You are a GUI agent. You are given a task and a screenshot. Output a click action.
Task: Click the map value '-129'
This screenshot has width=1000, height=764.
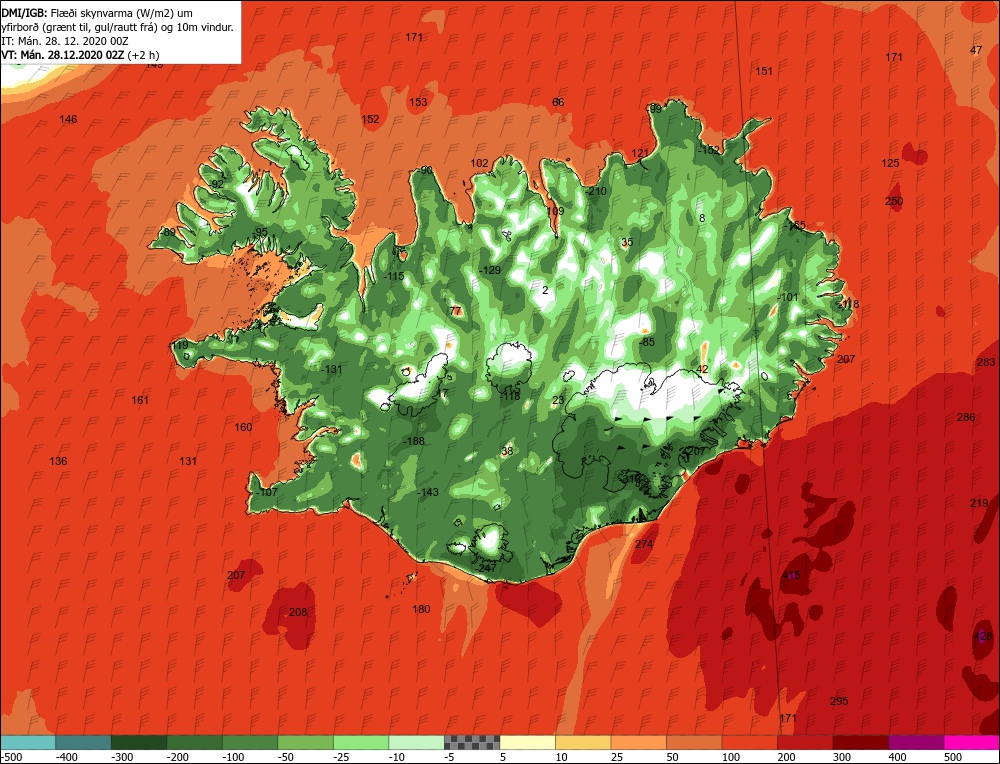490,270
